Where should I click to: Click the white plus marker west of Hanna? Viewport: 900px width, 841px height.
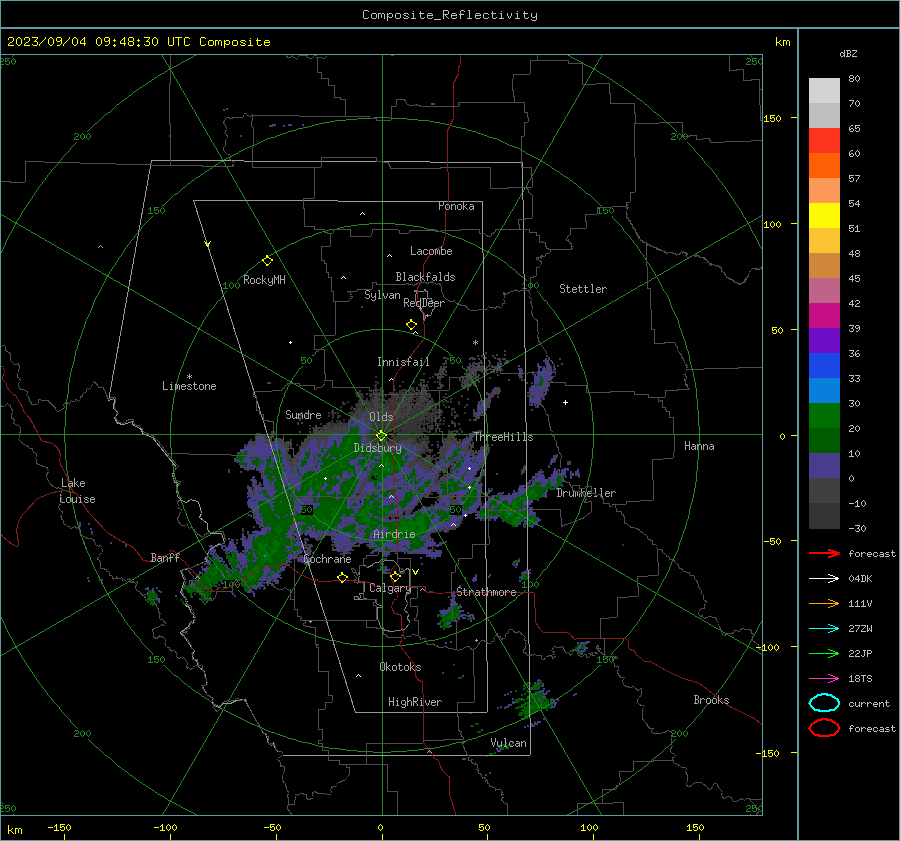[565, 402]
